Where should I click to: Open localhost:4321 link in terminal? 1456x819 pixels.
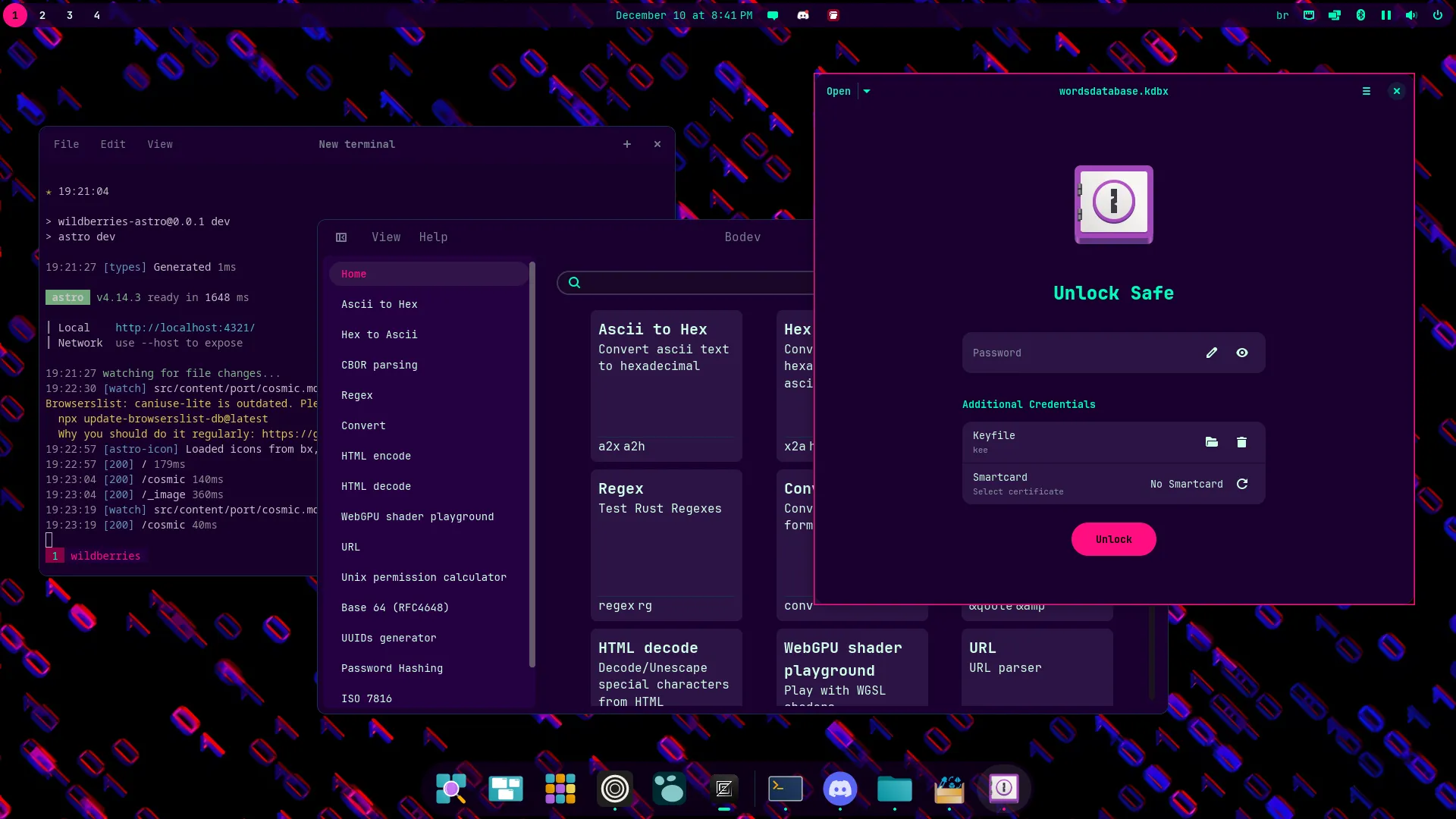(185, 328)
